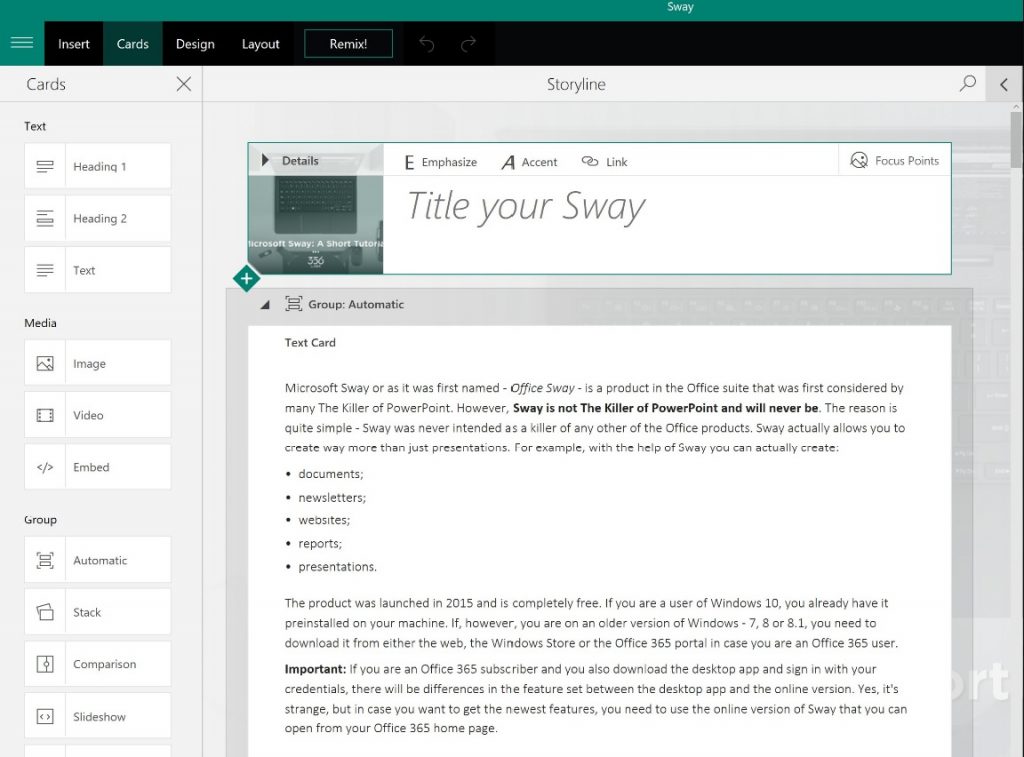Select the Heading 1 card label
This screenshot has width=1024, height=757.
pos(99,167)
